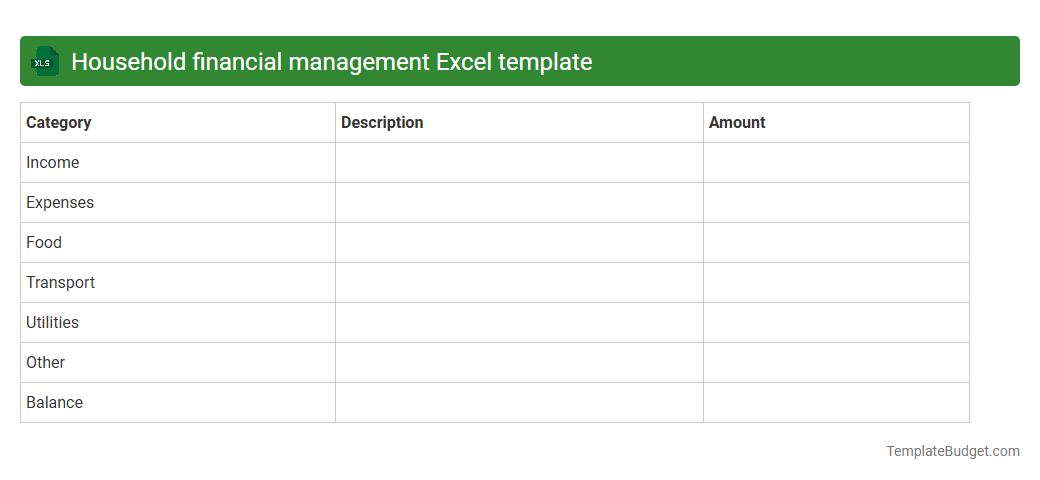Select the Amount cell in the Income row
This screenshot has width=1040, height=480.
[836, 162]
